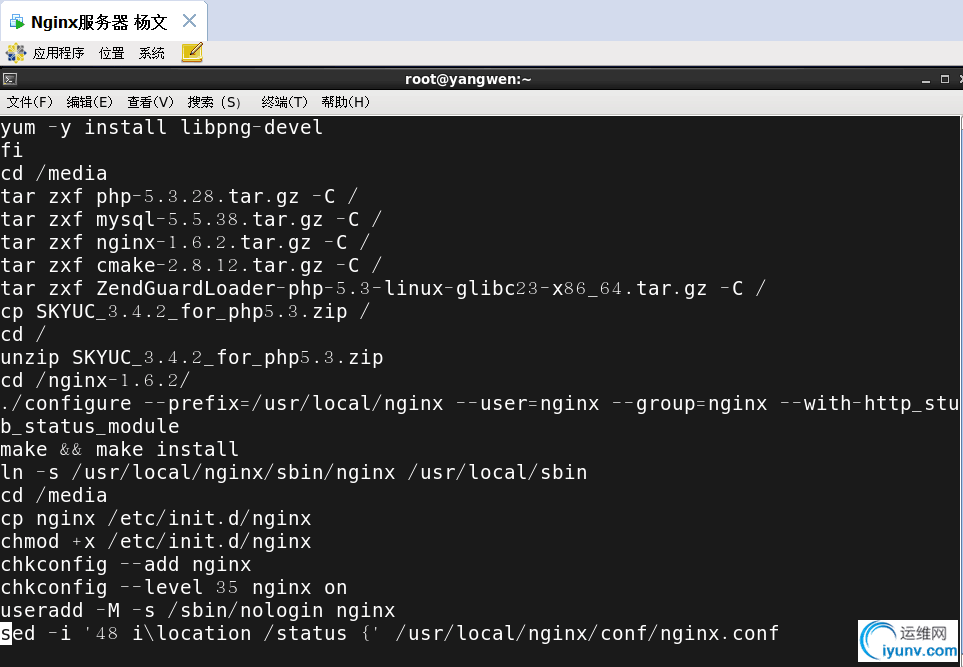The image size is (963, 667).
Task: Launch the notepad editor icon in the panel
Action: [x=192, y=52]
